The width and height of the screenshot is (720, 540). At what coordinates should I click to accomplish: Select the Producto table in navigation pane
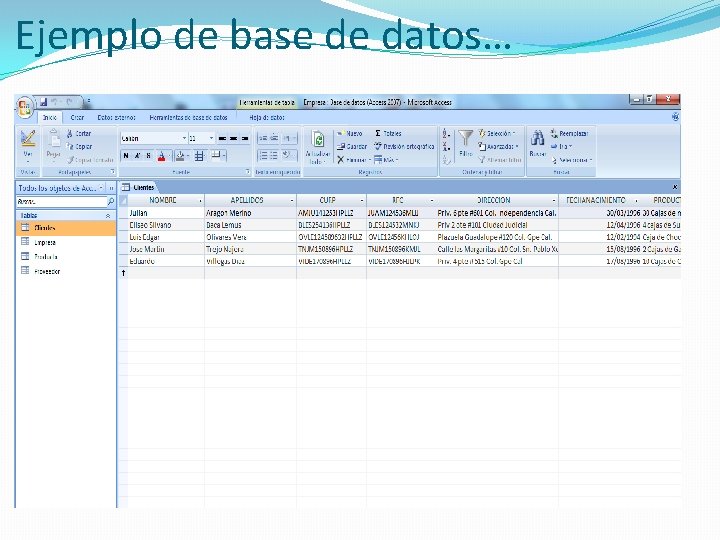point(66,257)
